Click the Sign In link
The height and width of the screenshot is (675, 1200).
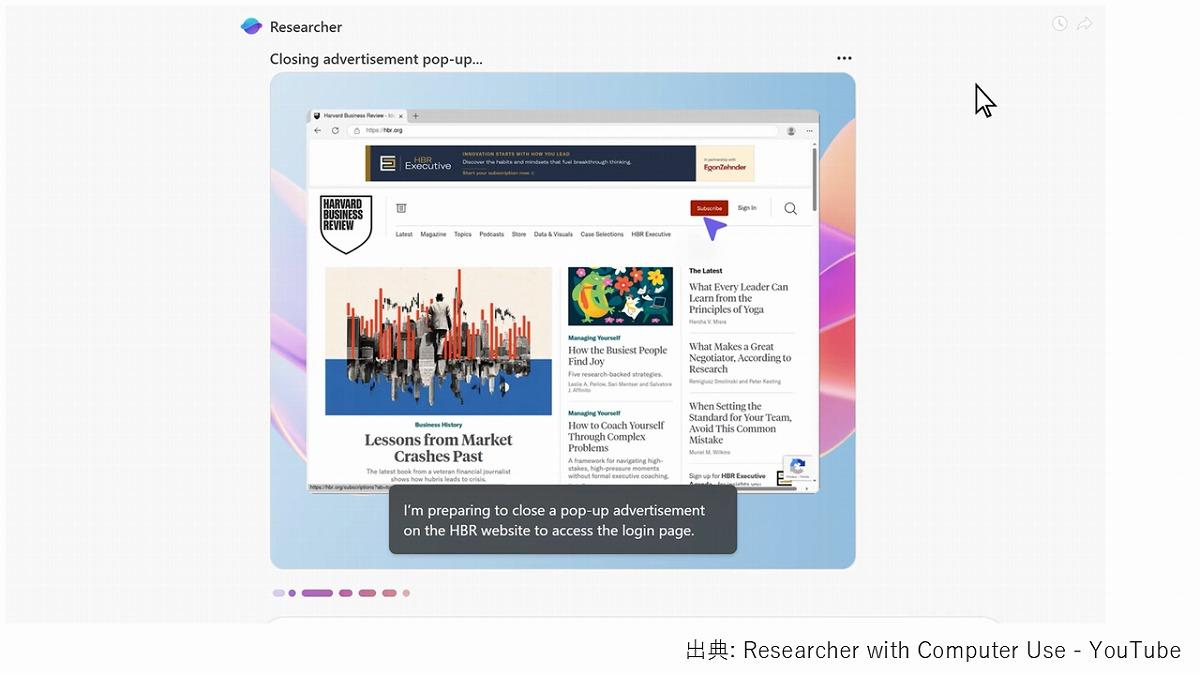747,208
